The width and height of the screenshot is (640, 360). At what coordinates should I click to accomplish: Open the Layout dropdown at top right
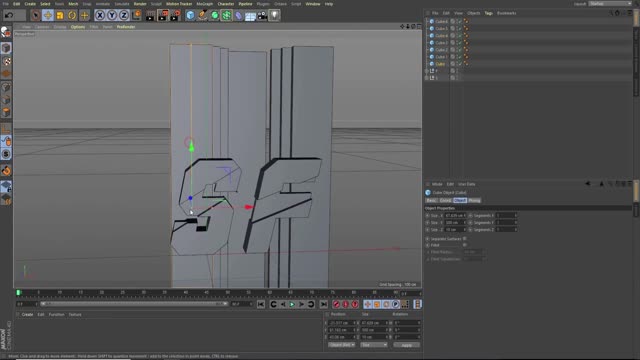610,4
